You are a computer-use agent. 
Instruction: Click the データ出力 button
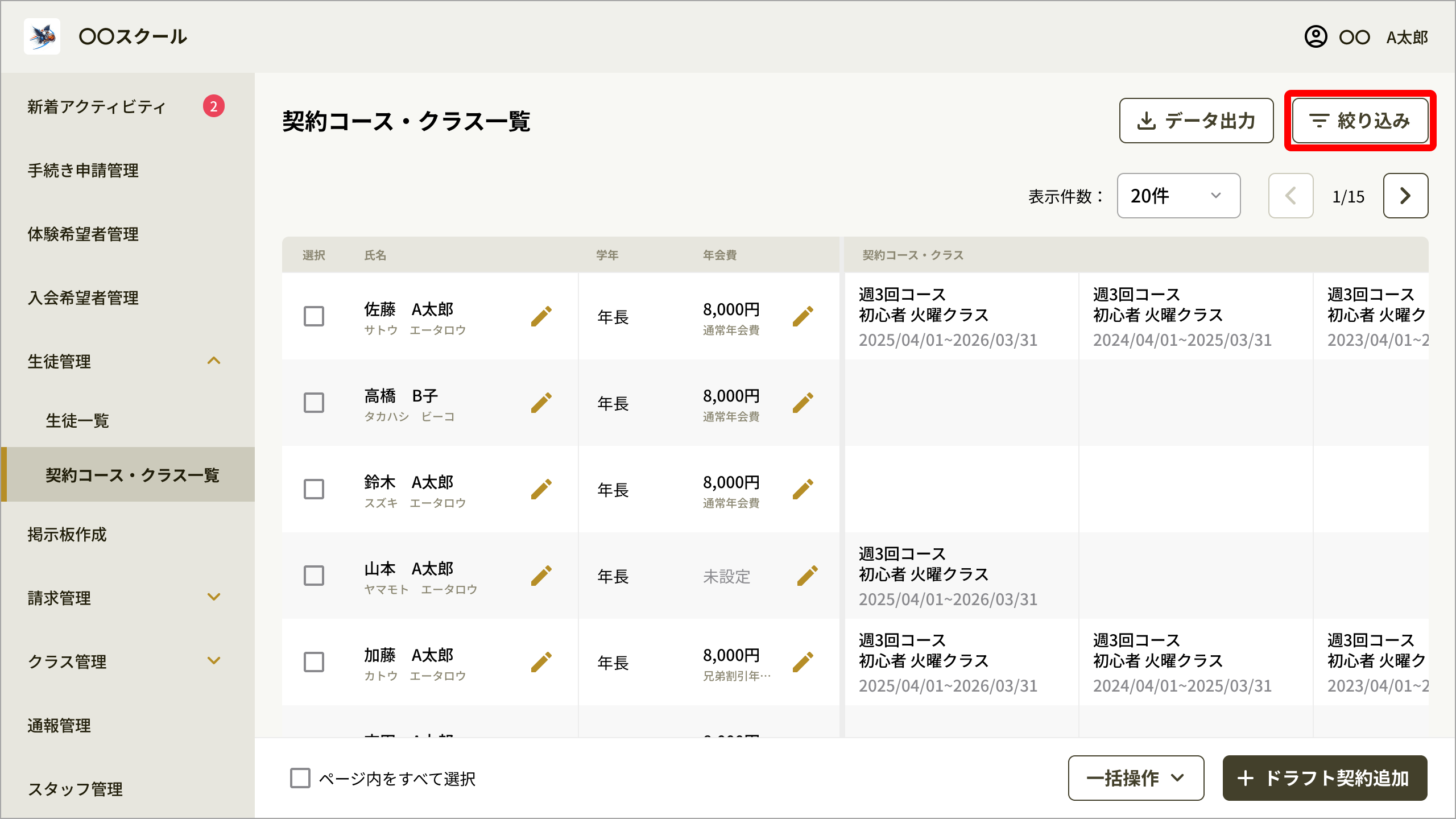point(1196,121)
